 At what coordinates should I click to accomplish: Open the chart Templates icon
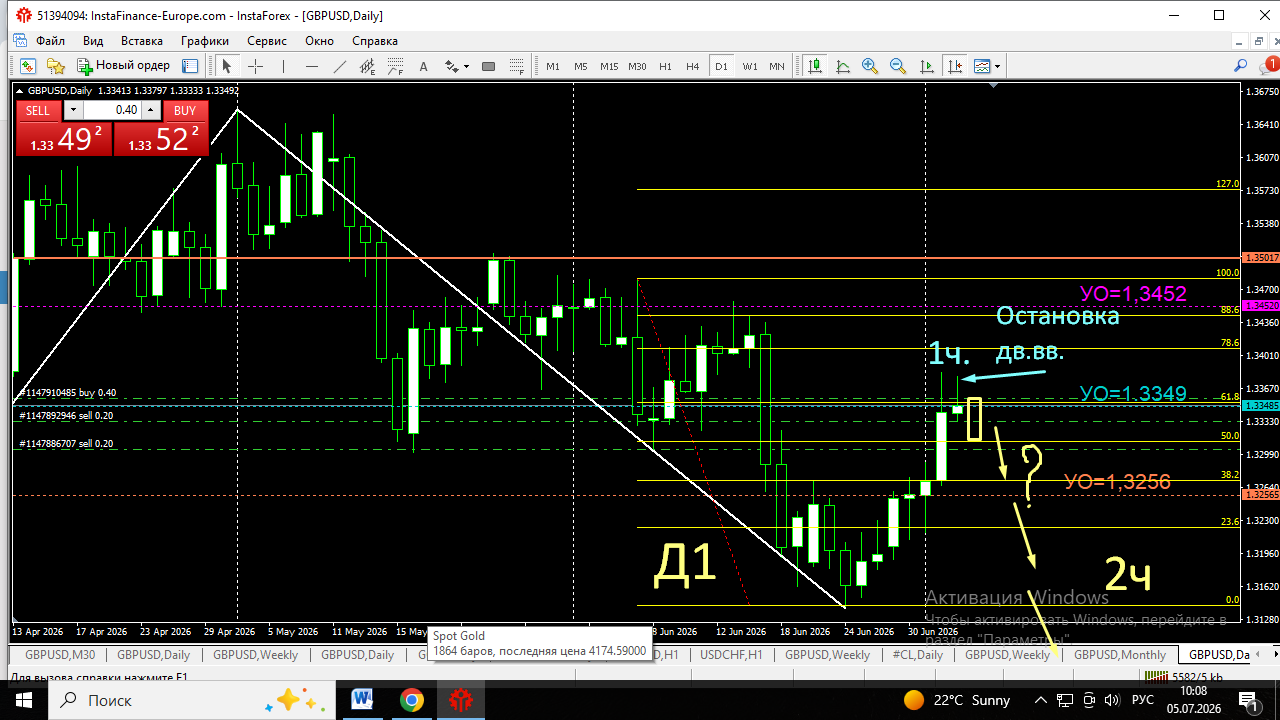click(982, 66)
